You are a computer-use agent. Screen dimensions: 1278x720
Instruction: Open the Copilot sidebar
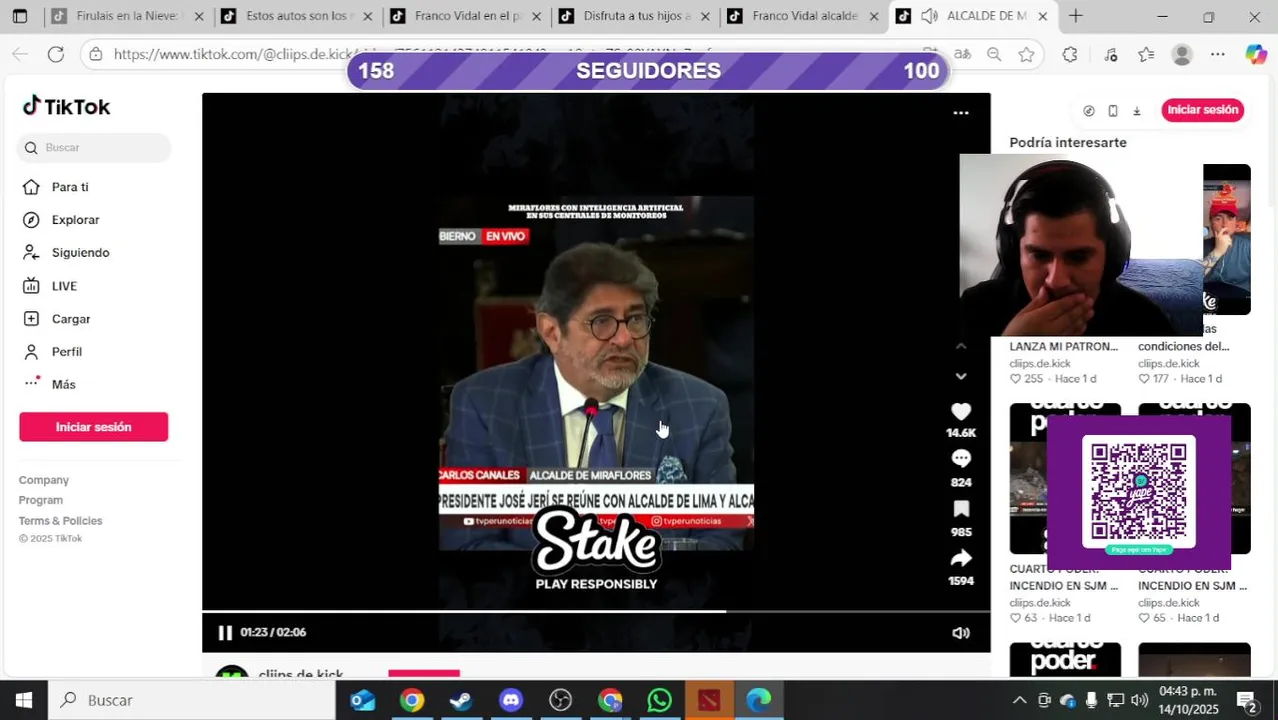point(1256,54)
